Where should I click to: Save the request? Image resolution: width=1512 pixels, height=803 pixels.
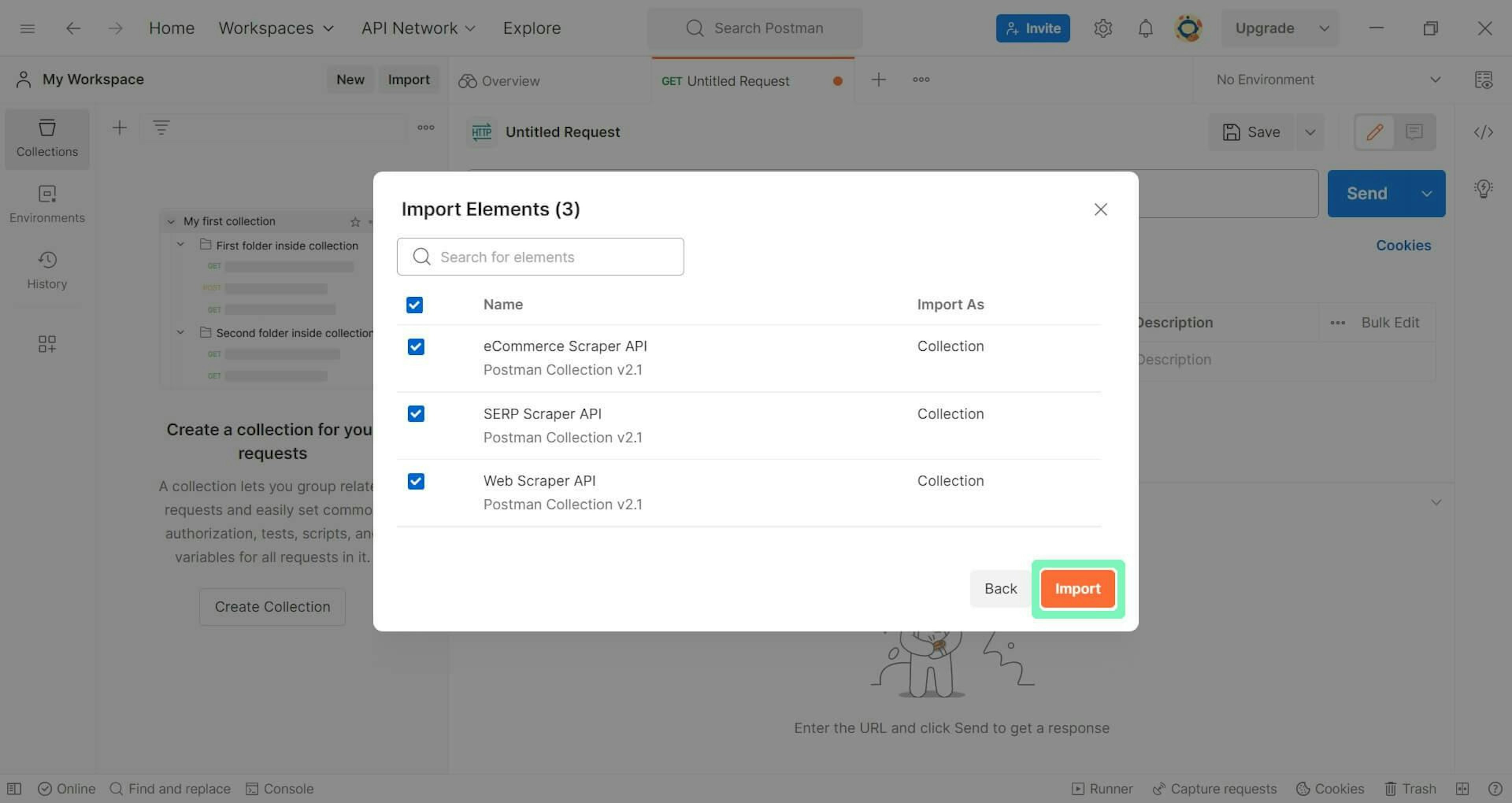(x=1251, y=132)
